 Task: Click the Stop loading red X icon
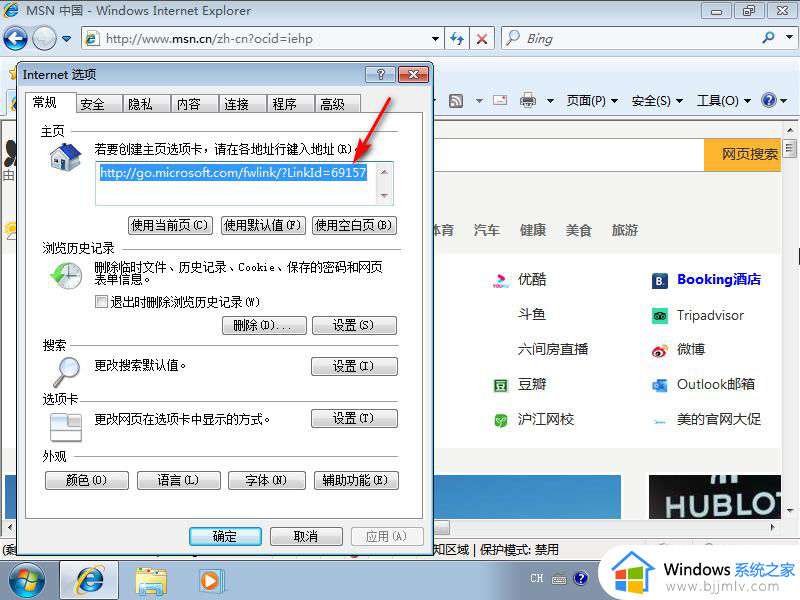click(482, 39)
